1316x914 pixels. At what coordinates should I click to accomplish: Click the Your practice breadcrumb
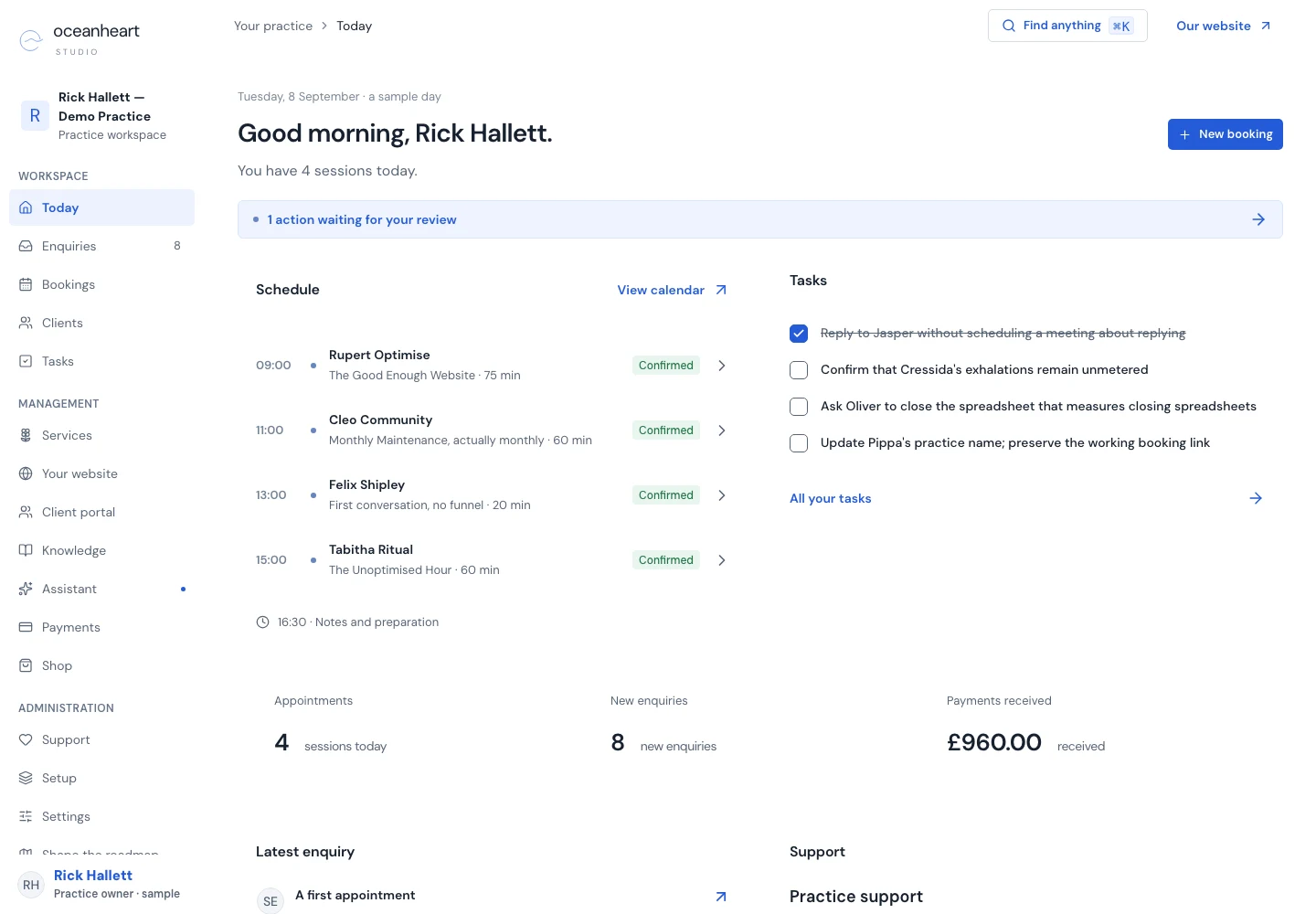(273, 26)
